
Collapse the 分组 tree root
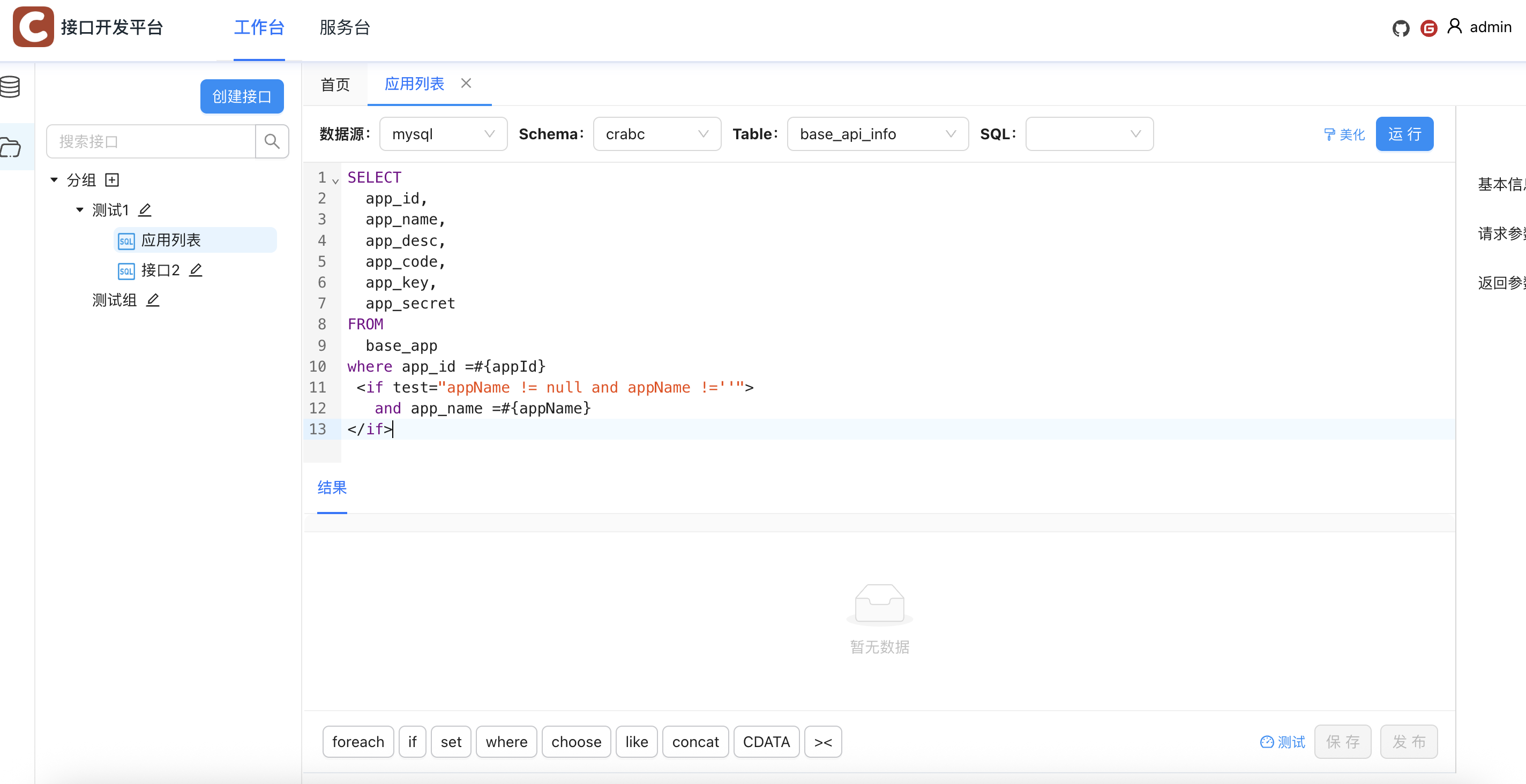point(54,179)
